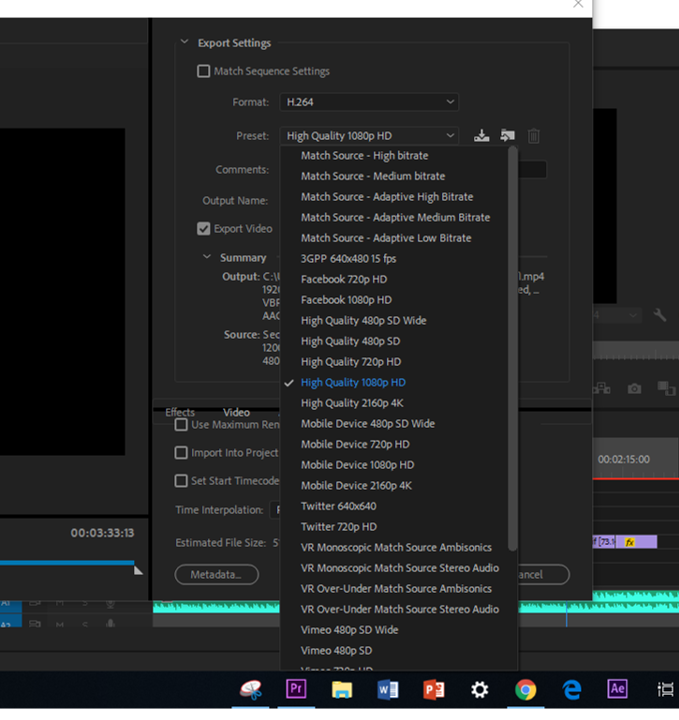Viewport: 679px width, 720px height.
Task: Click the export frame camera icon
Action: click(634, 389)
